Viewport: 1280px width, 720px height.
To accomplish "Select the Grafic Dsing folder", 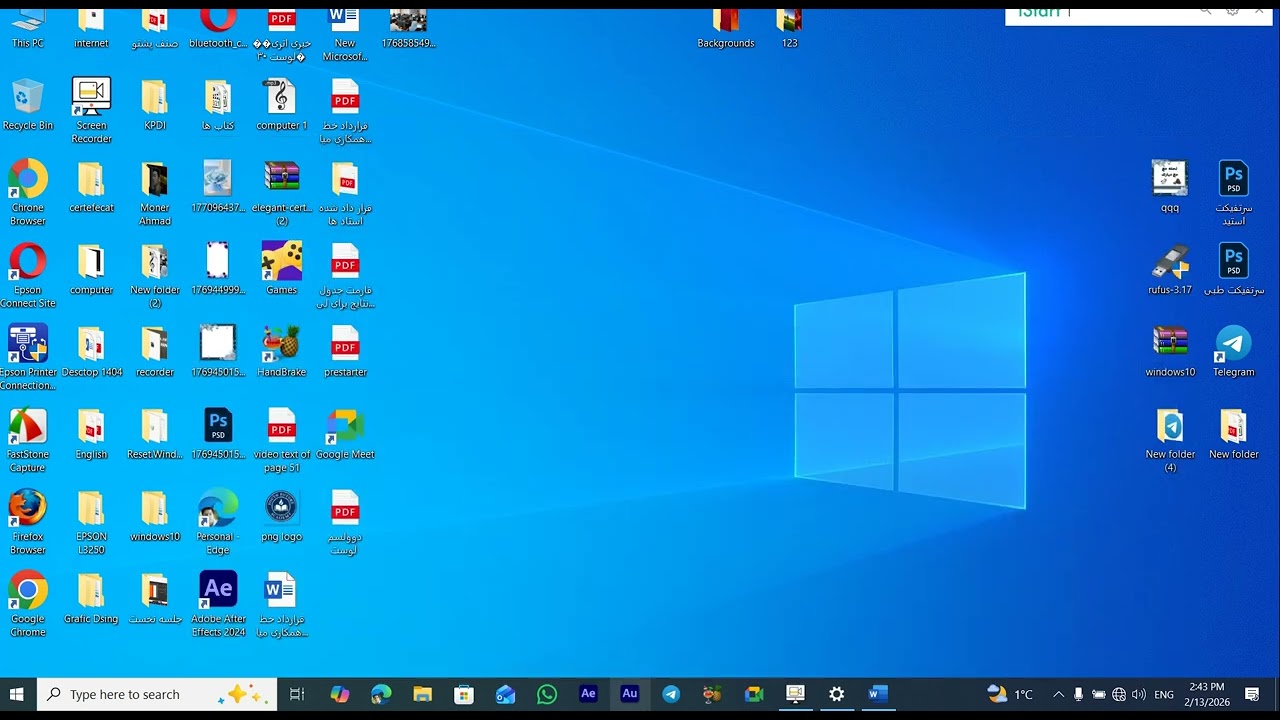I will tap(91, 597).
